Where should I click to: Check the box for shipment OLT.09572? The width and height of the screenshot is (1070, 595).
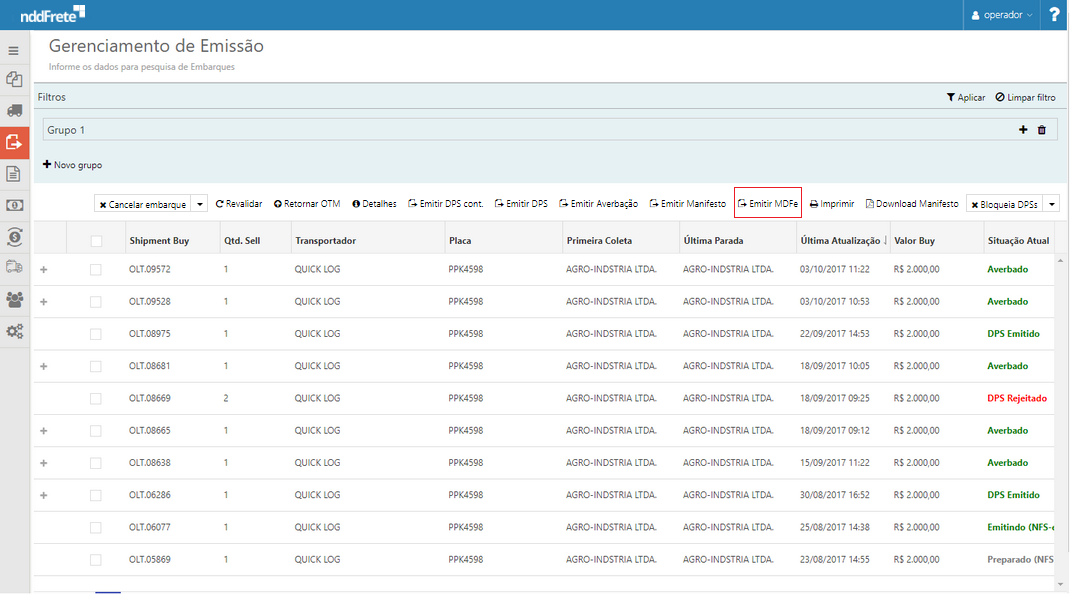(x=96, y=270)
